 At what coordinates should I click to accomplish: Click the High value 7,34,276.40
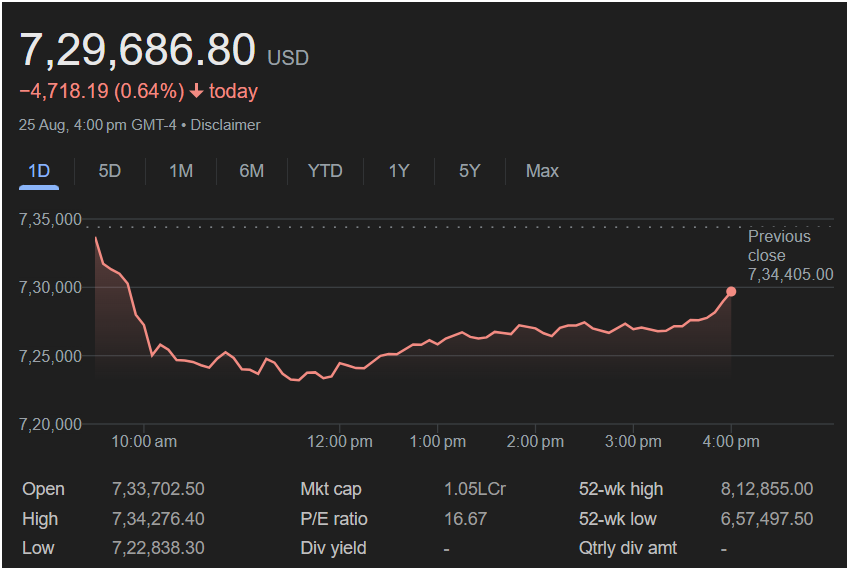tap(158, 519)
